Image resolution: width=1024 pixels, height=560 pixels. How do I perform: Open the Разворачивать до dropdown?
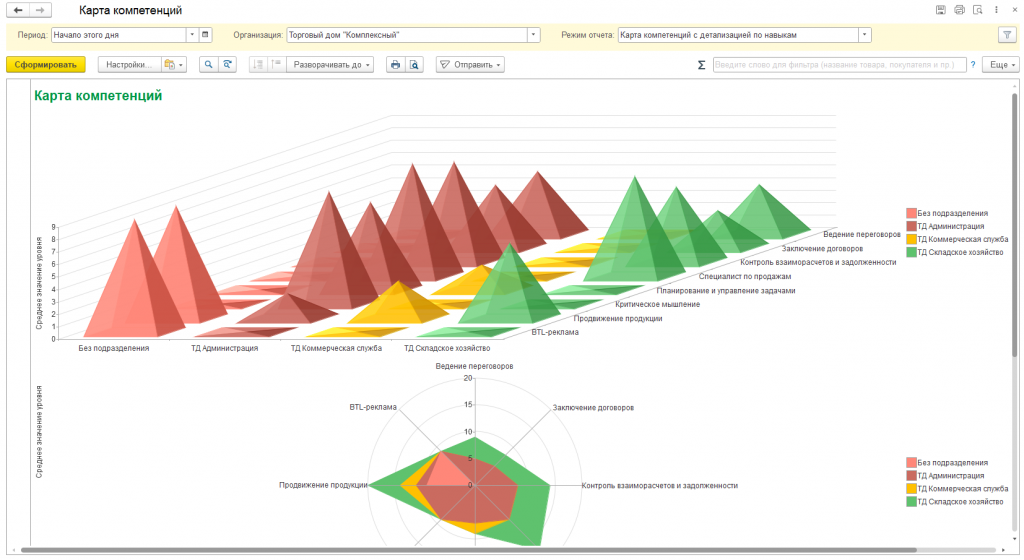coord(330,65)
